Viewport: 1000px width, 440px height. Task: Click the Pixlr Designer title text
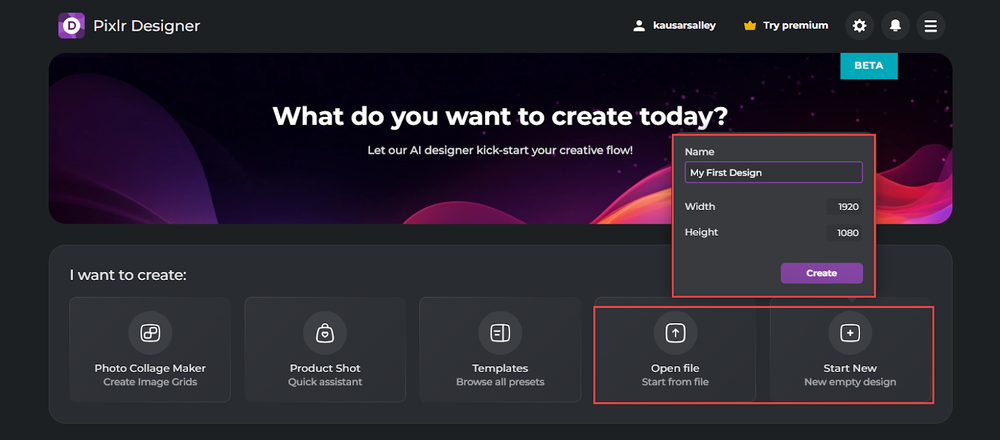(x=147, y=26)
